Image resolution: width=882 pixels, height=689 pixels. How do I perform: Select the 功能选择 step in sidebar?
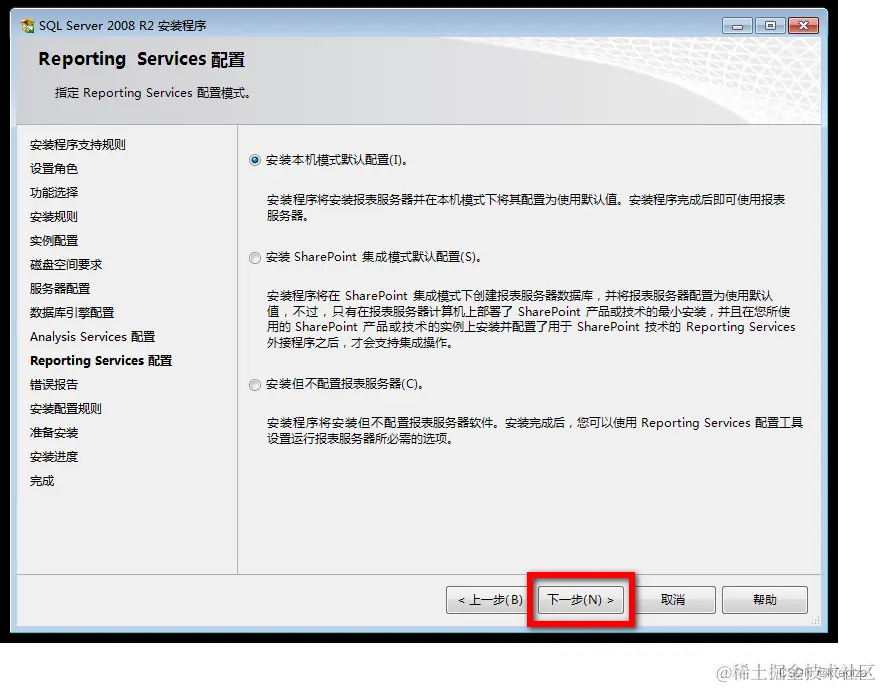coord(53,192)
